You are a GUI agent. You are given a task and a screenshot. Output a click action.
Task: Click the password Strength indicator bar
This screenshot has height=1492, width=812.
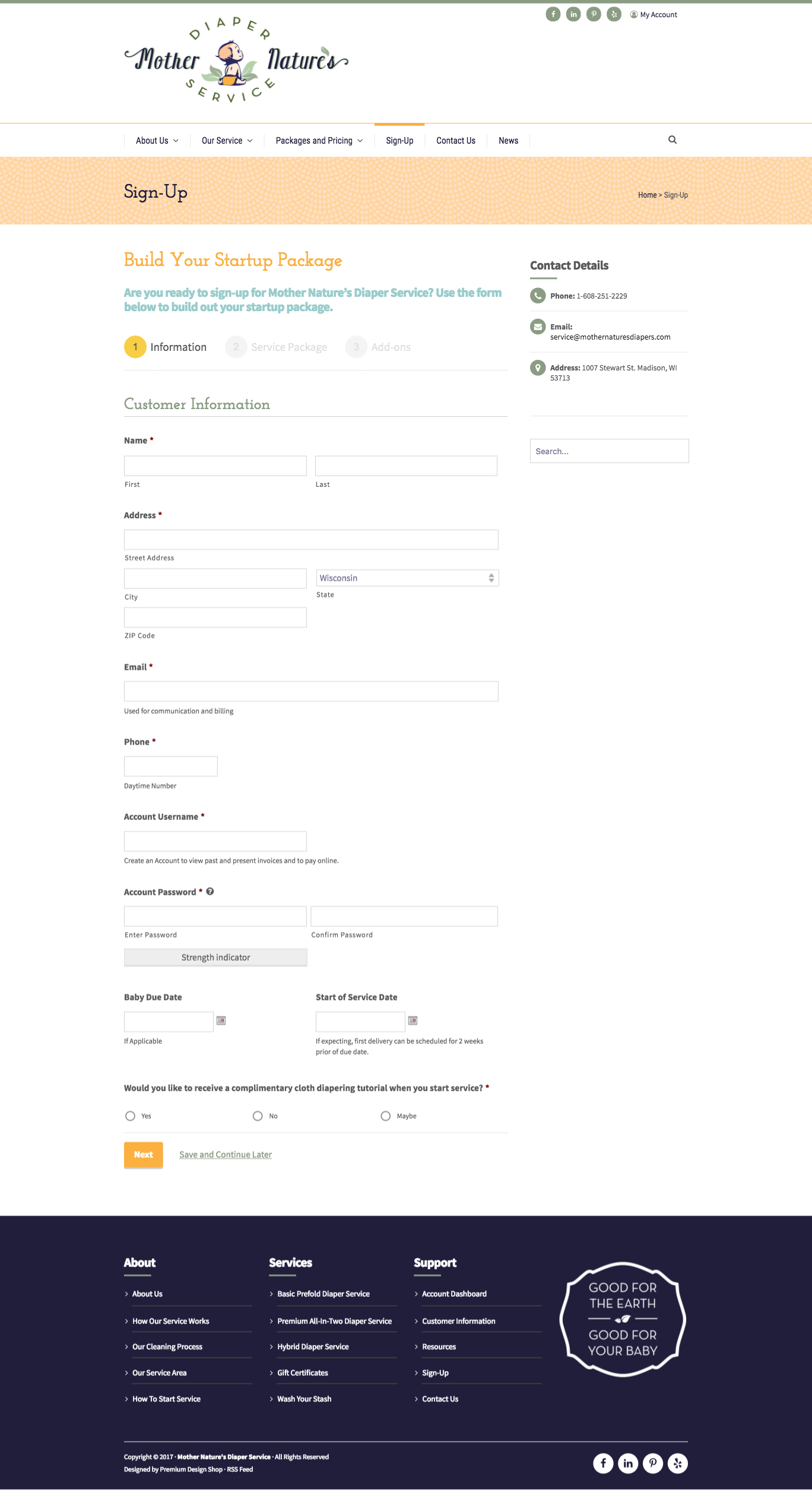[215, 958]
